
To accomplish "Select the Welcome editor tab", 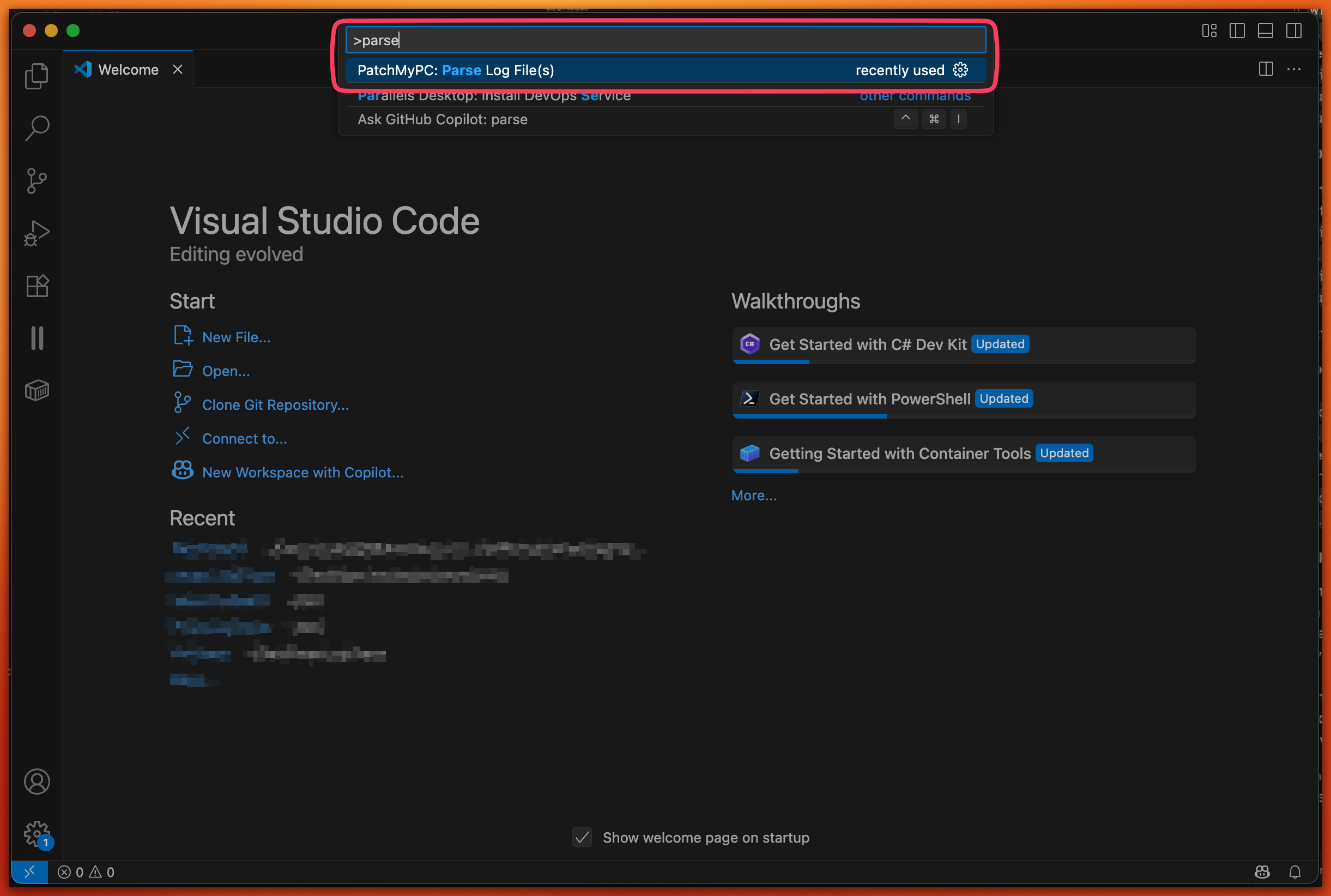I will [128, 70].
